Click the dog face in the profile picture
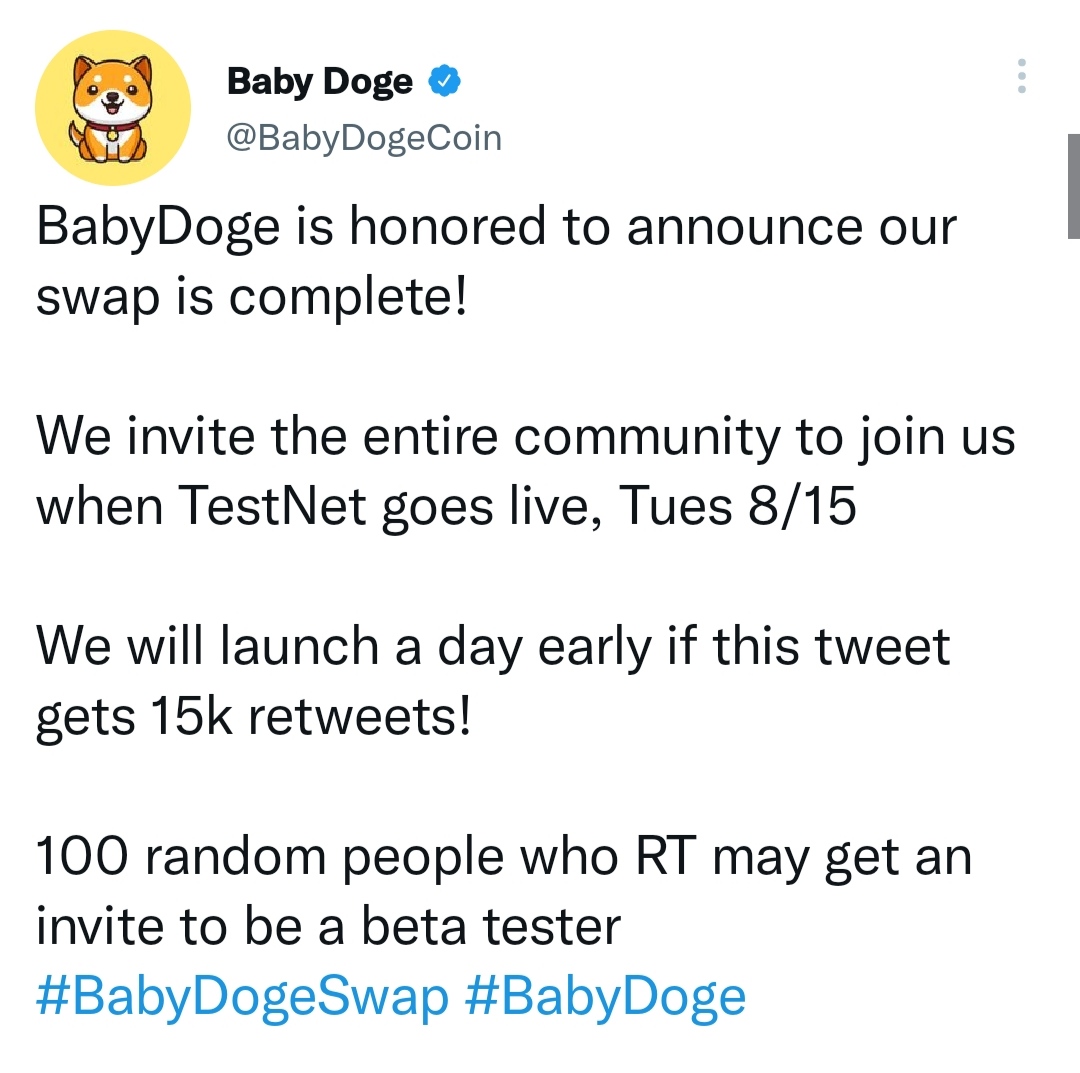The image size is (1080, 1073). click(112, 92)
